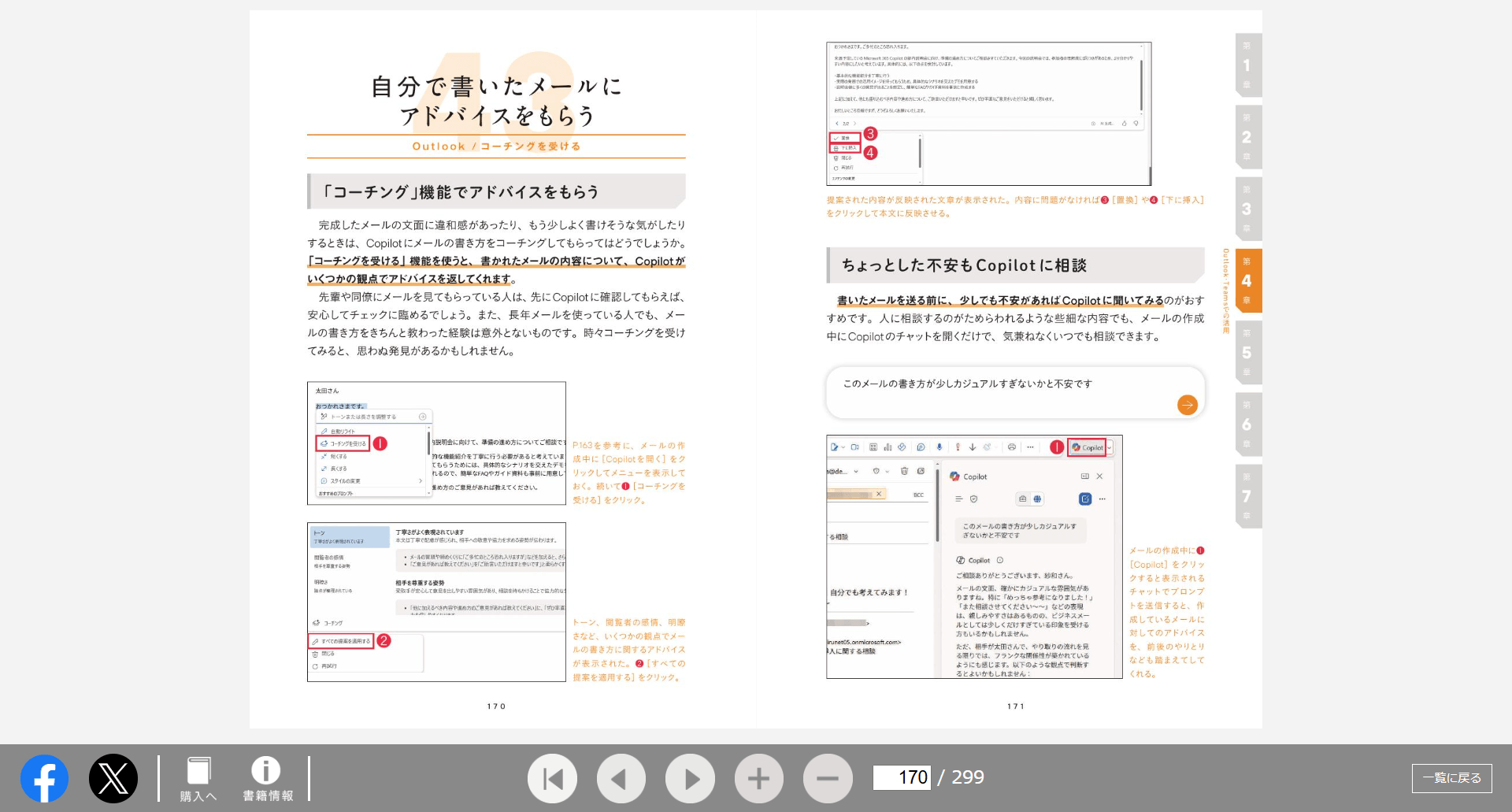The image size is (1512, 812).
Task: Jump to the first page with the skip-back icon
Action: tap(552, 778)
